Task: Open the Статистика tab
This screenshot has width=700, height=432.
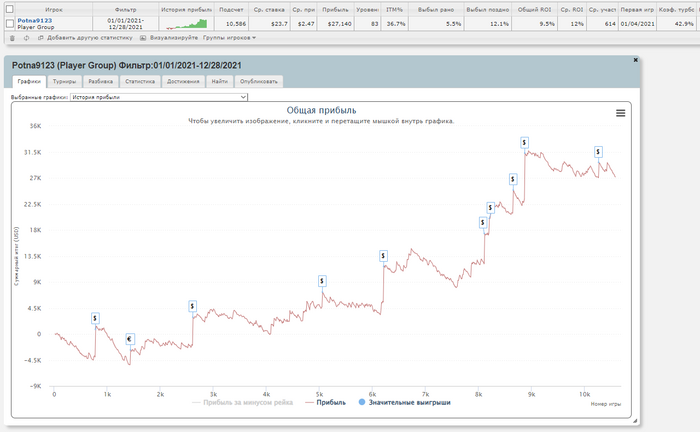Action: tap(140, 81)
